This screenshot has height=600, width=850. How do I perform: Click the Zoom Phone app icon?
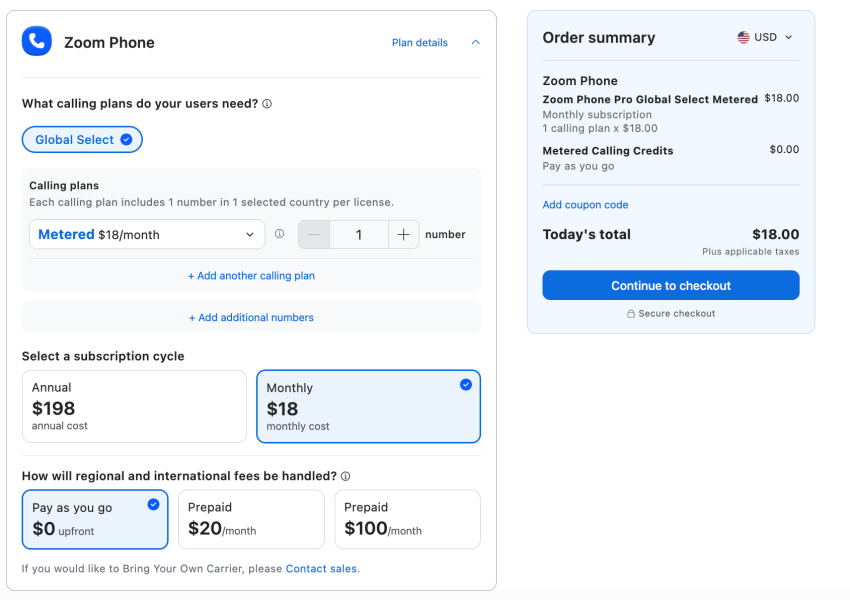[x=37, y=41]
